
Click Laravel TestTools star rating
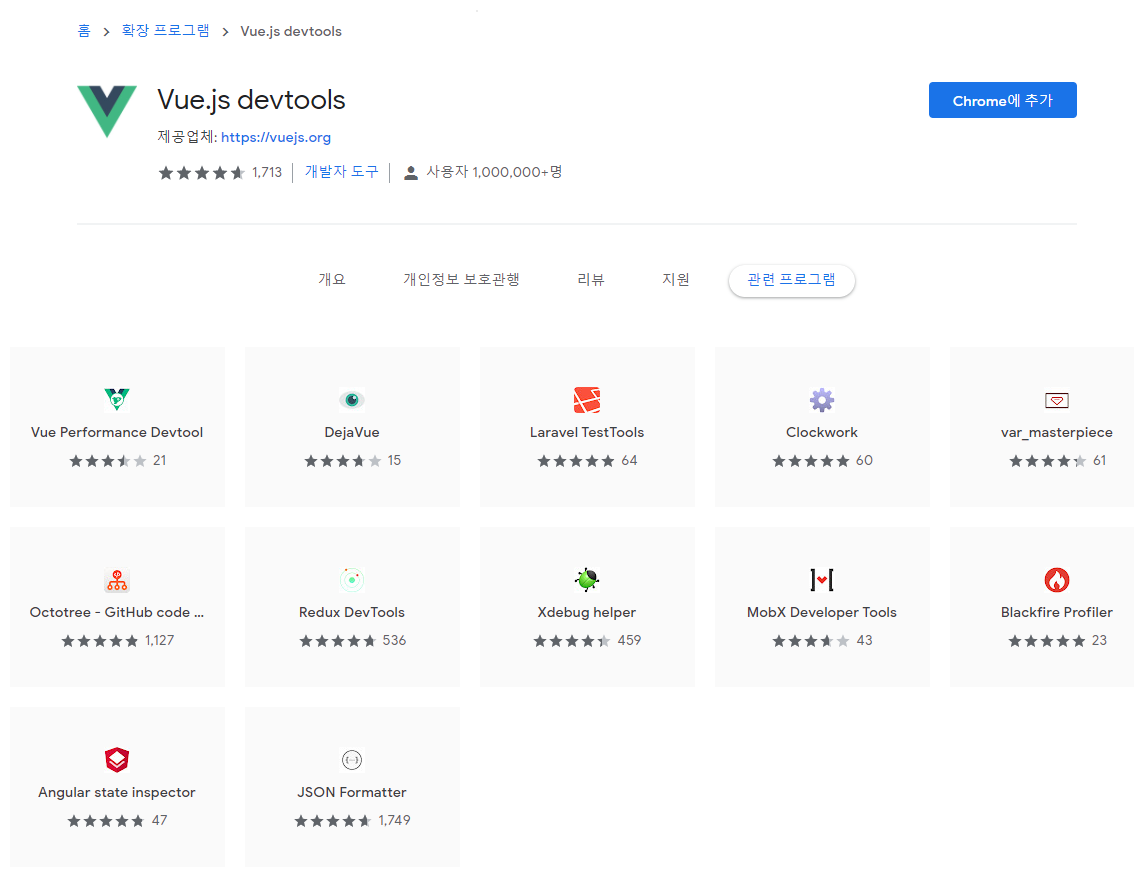[x=576, y=461]
